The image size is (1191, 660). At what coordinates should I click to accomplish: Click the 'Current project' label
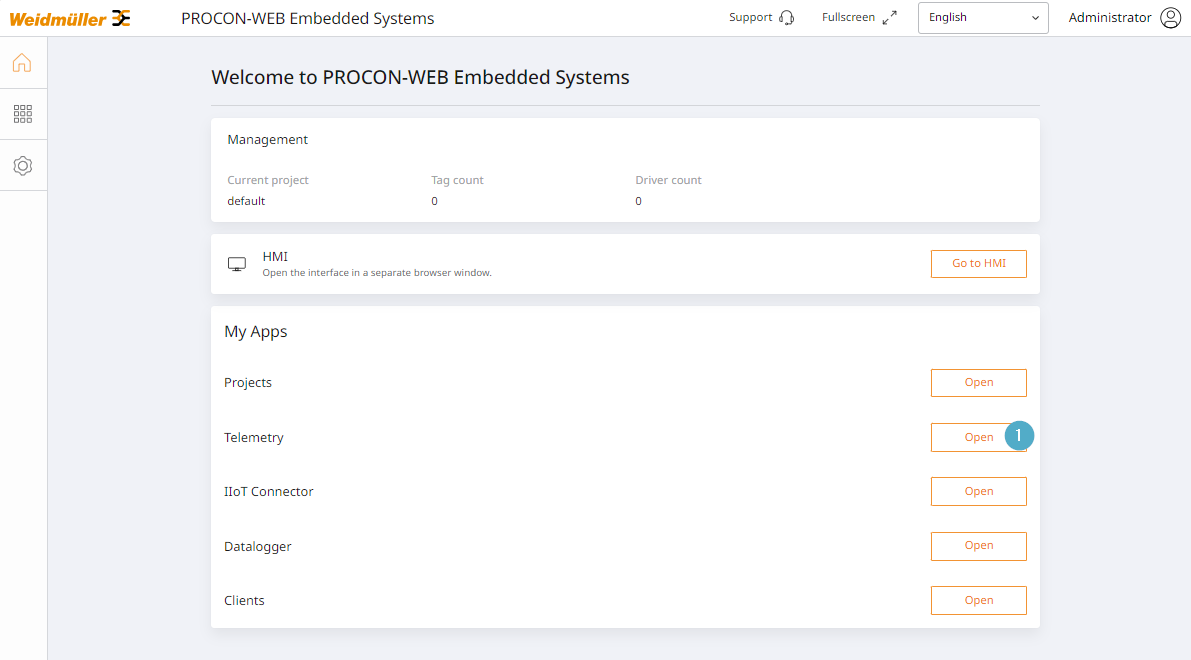coord(268,180)
